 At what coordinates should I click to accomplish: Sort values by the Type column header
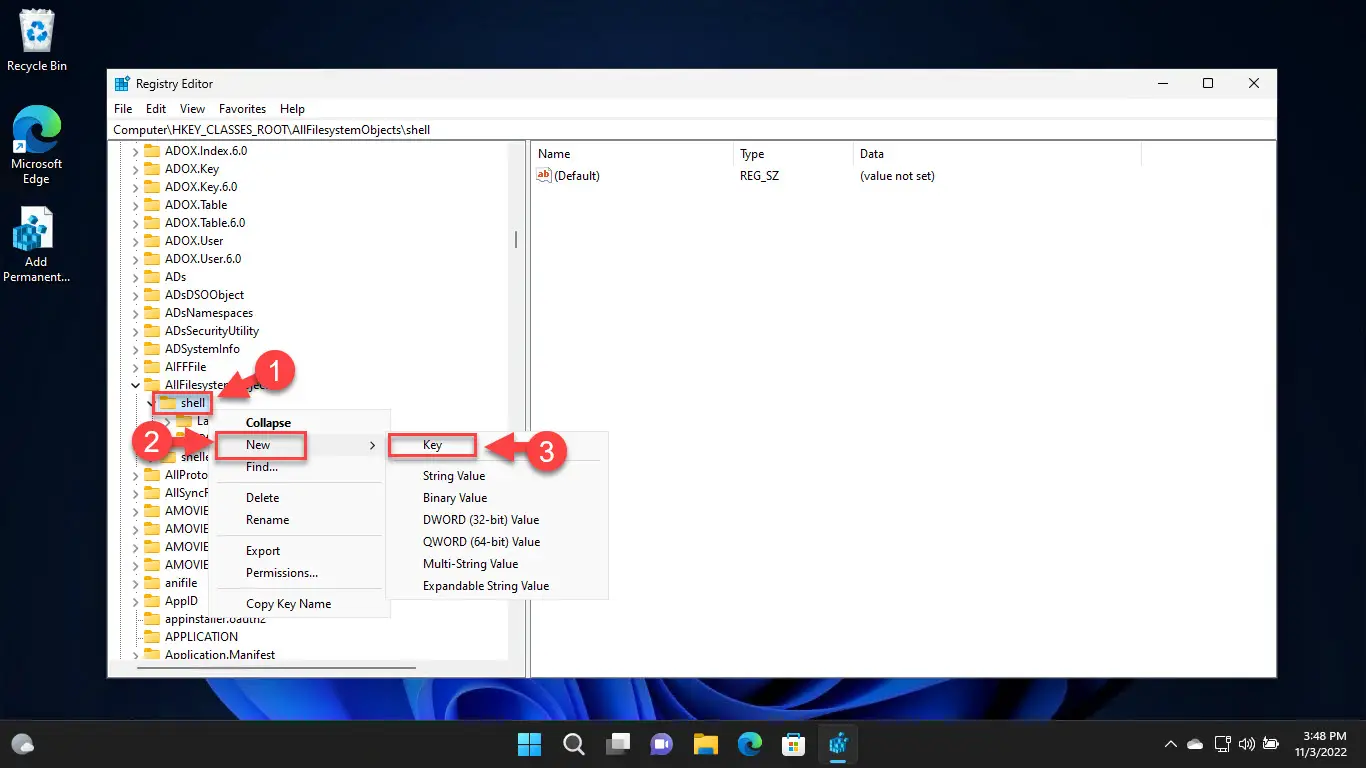click(x=793, y=154)
